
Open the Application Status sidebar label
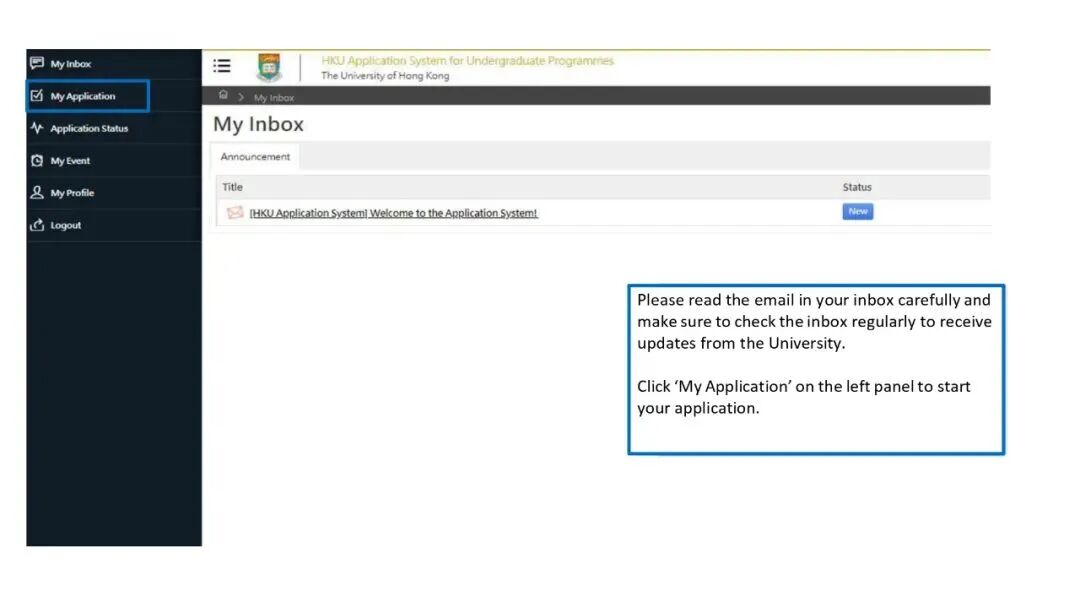pos(89,129)
